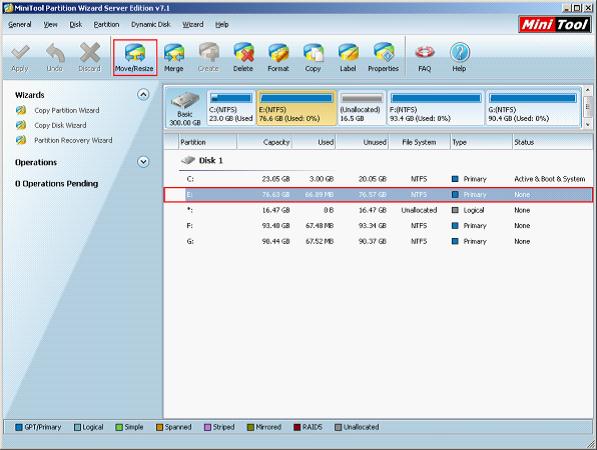Open the FAQ lifebuoy icon

click(x=425, y=52)
